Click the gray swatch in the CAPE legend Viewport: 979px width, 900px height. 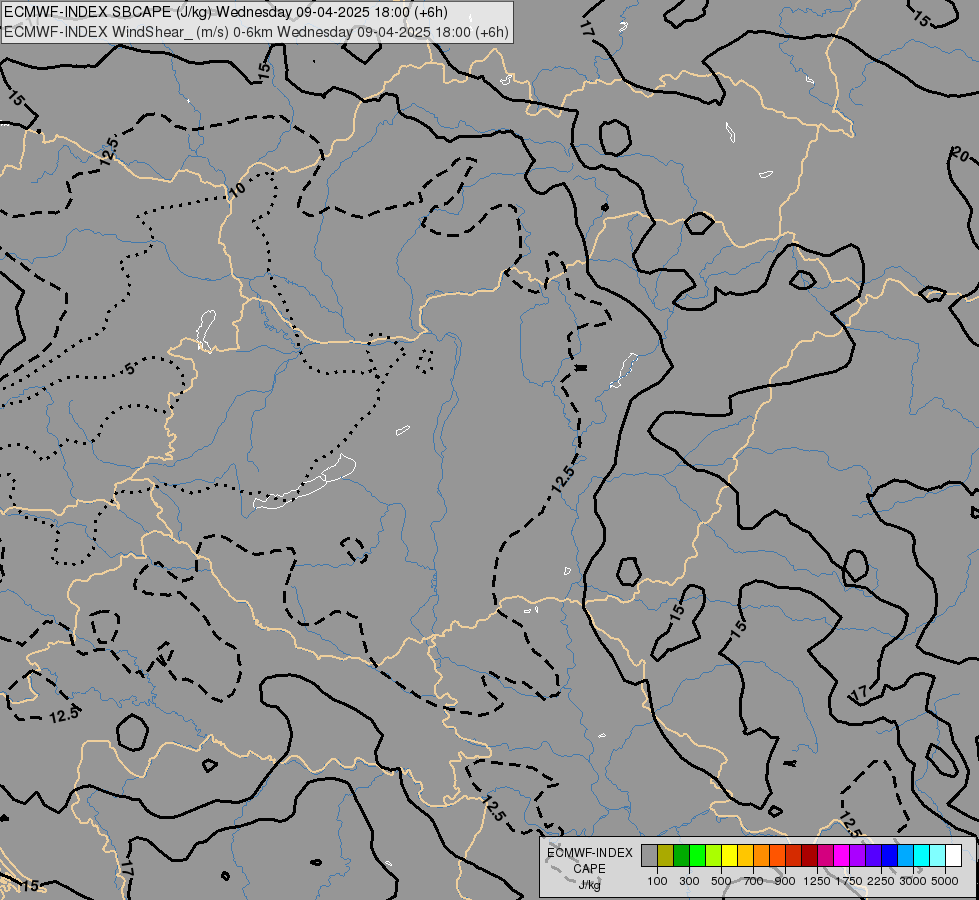point(649,855)
